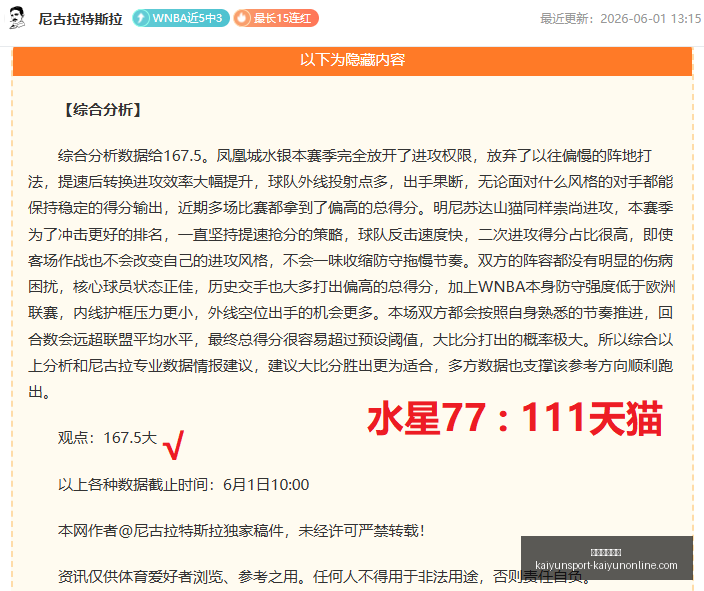Open the author avatar portrait

17,18
